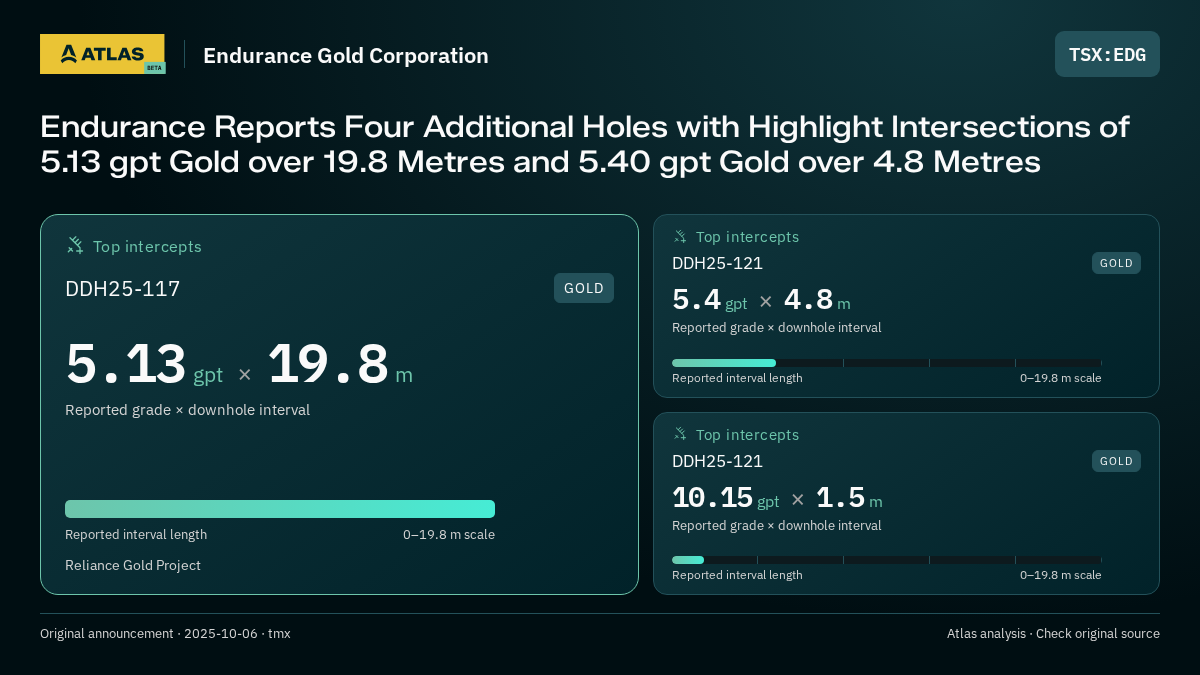This screenshot has width=1200, height=675.
Task: Click the Original announcement 2025-10-06 footer text
Action: tap(165, 633)
